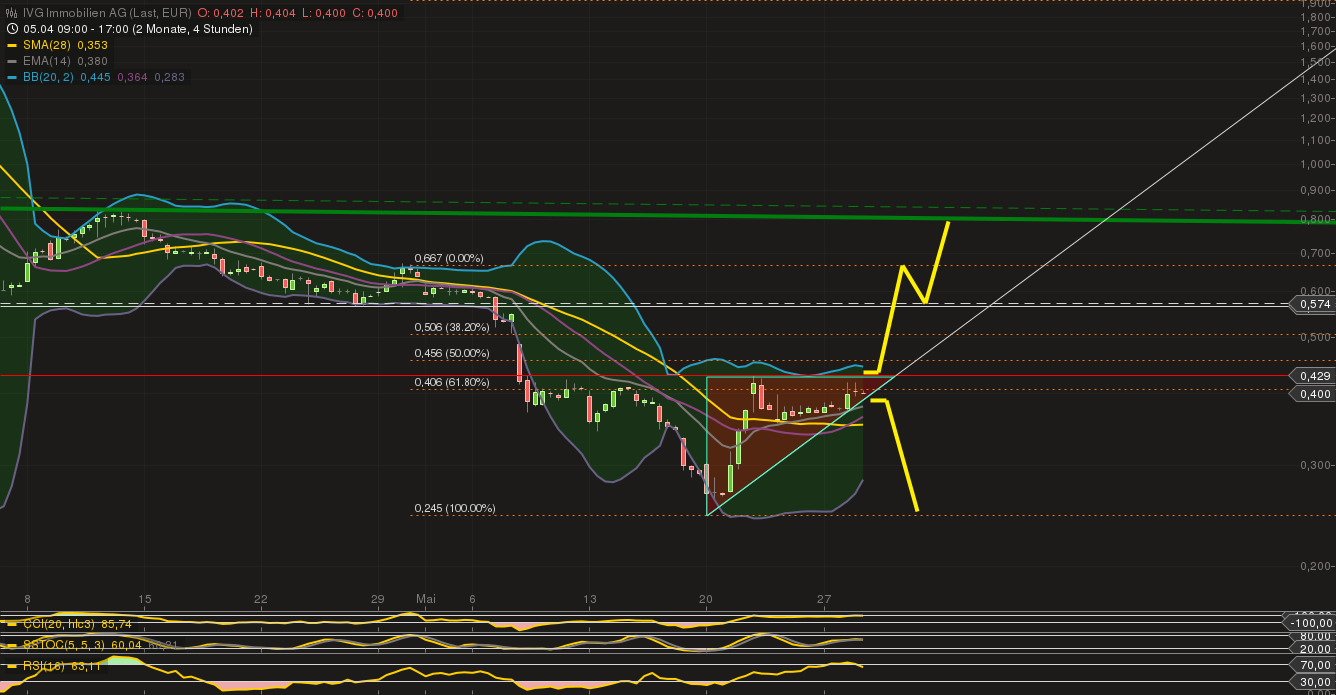The width and height of the screenshot is (1336, 695).
Task: Click the candlestick chart-type icon beside IVG Immobilien
Action: pyautogui.click(x=11, y=13)
